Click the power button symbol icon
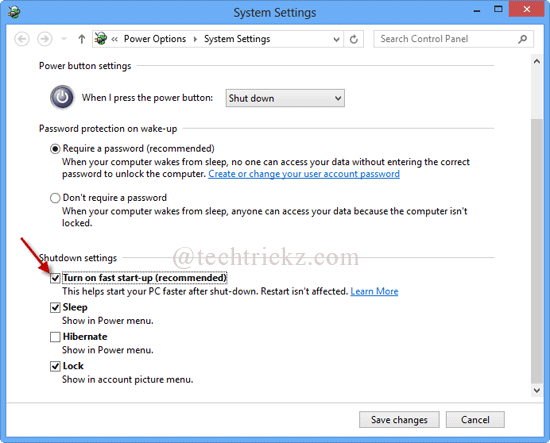Image resolution: width=550 pixels, height=443 pixels. pos(62,97)
